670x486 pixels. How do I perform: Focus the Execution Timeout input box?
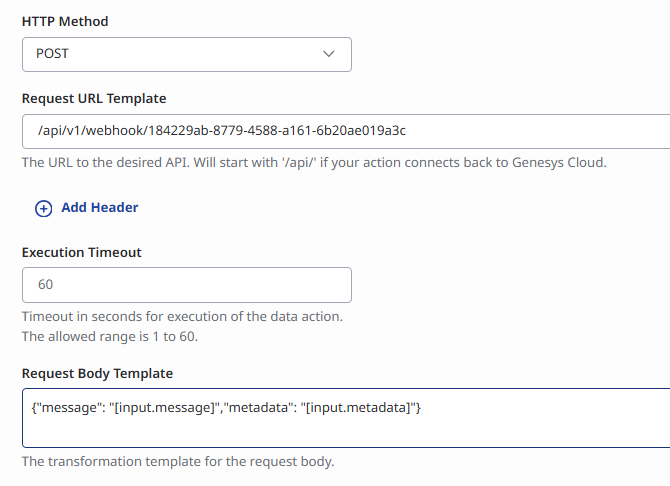coord(186,285)
